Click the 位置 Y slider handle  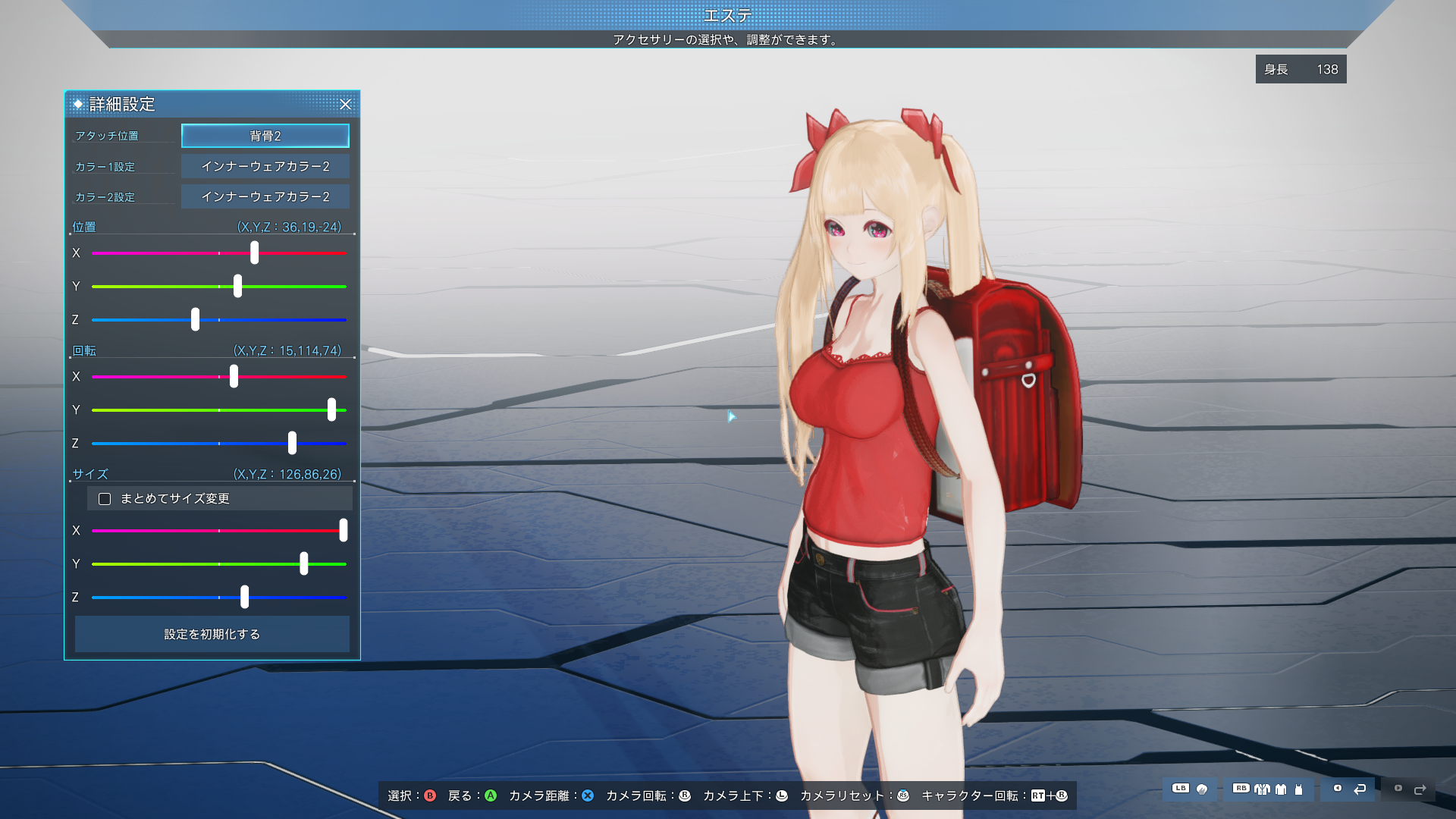click(238, 286)
